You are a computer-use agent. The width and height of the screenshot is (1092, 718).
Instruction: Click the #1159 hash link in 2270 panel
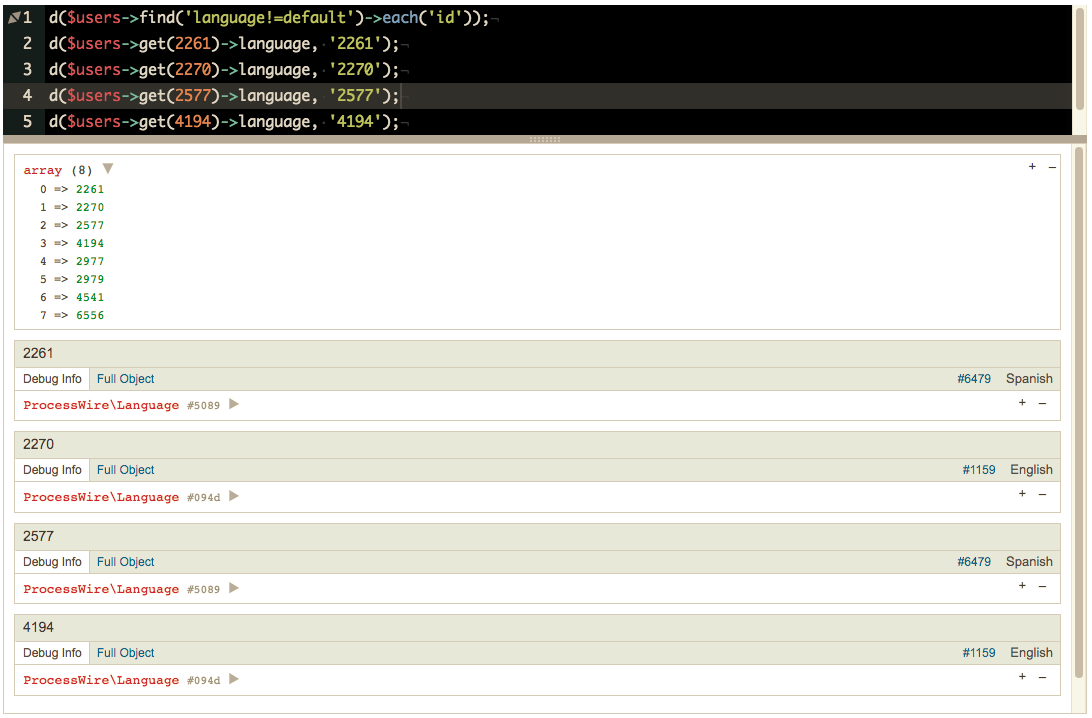[979, 469]
